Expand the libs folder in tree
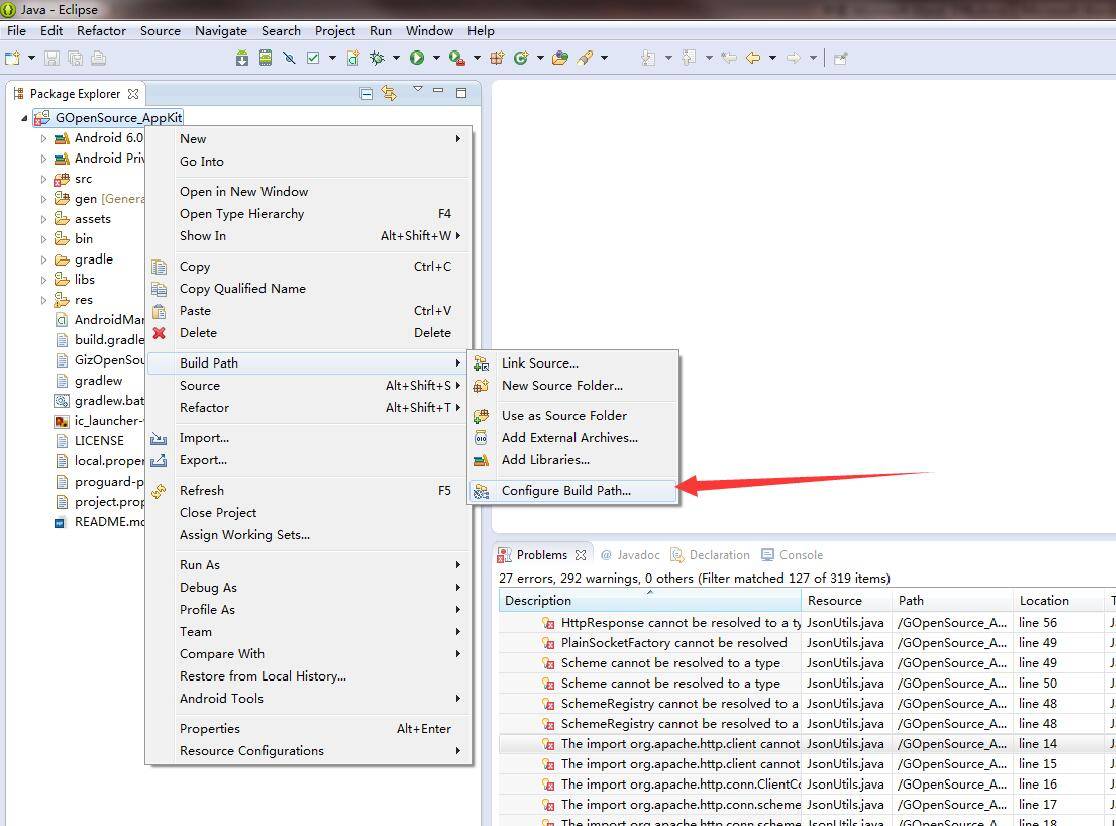This screenshot has width=1116, height=826. click(x=43, y=280)
